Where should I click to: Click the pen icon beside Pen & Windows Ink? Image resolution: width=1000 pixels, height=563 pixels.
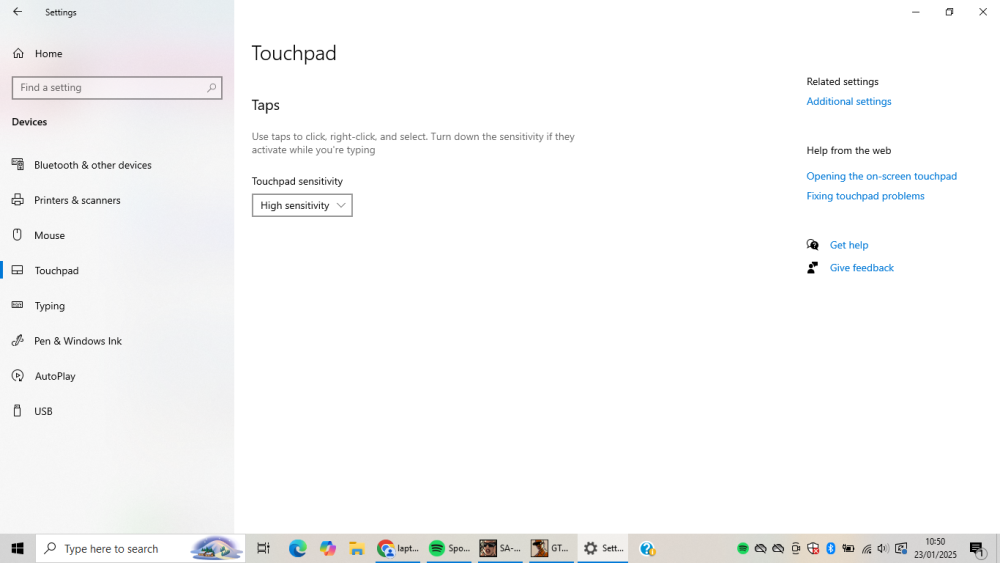point(18,340)
